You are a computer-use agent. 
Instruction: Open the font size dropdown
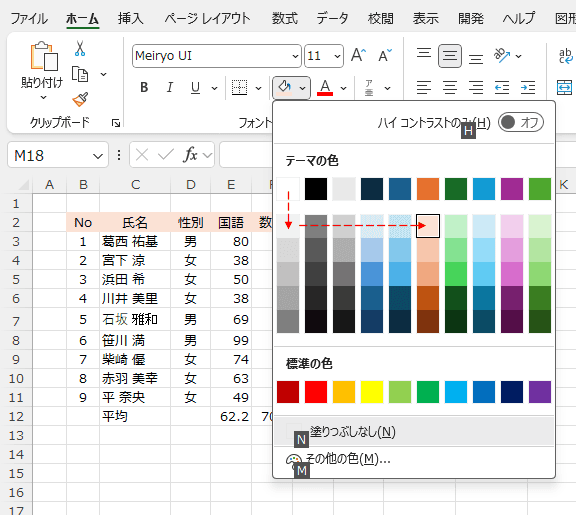[337, 56]
